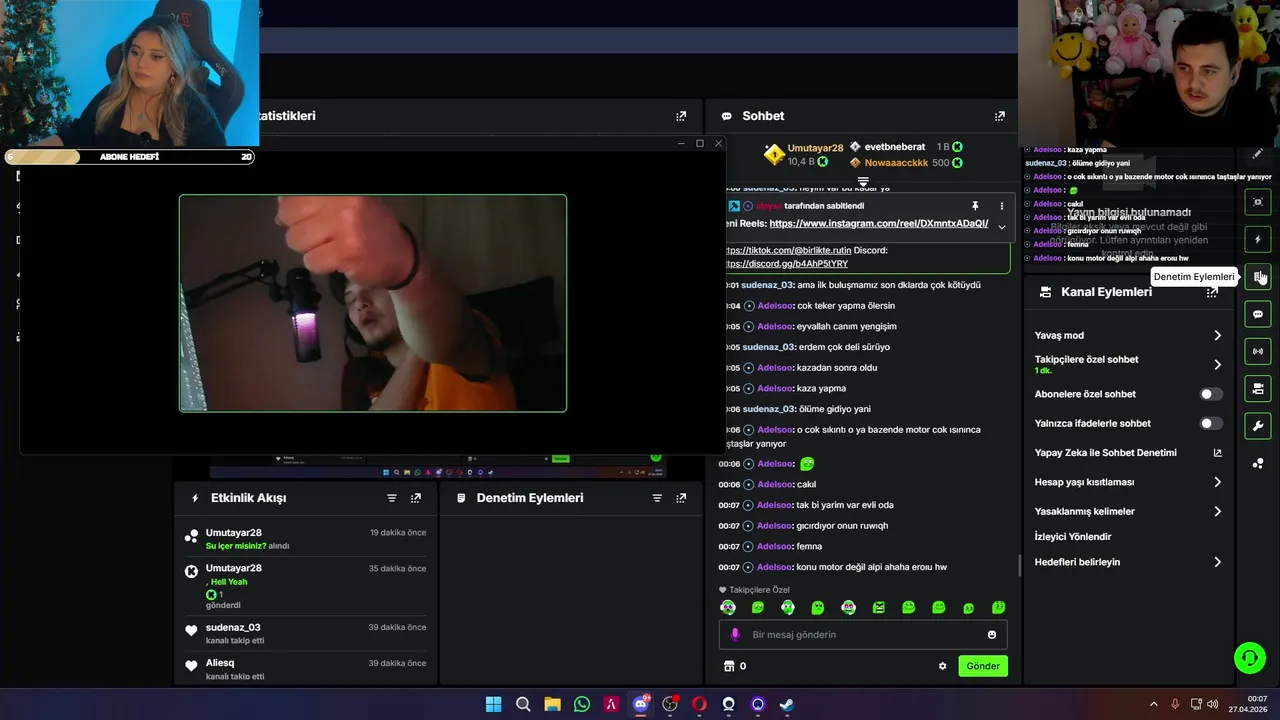Unpin the pinned chat message

point(975,206)
